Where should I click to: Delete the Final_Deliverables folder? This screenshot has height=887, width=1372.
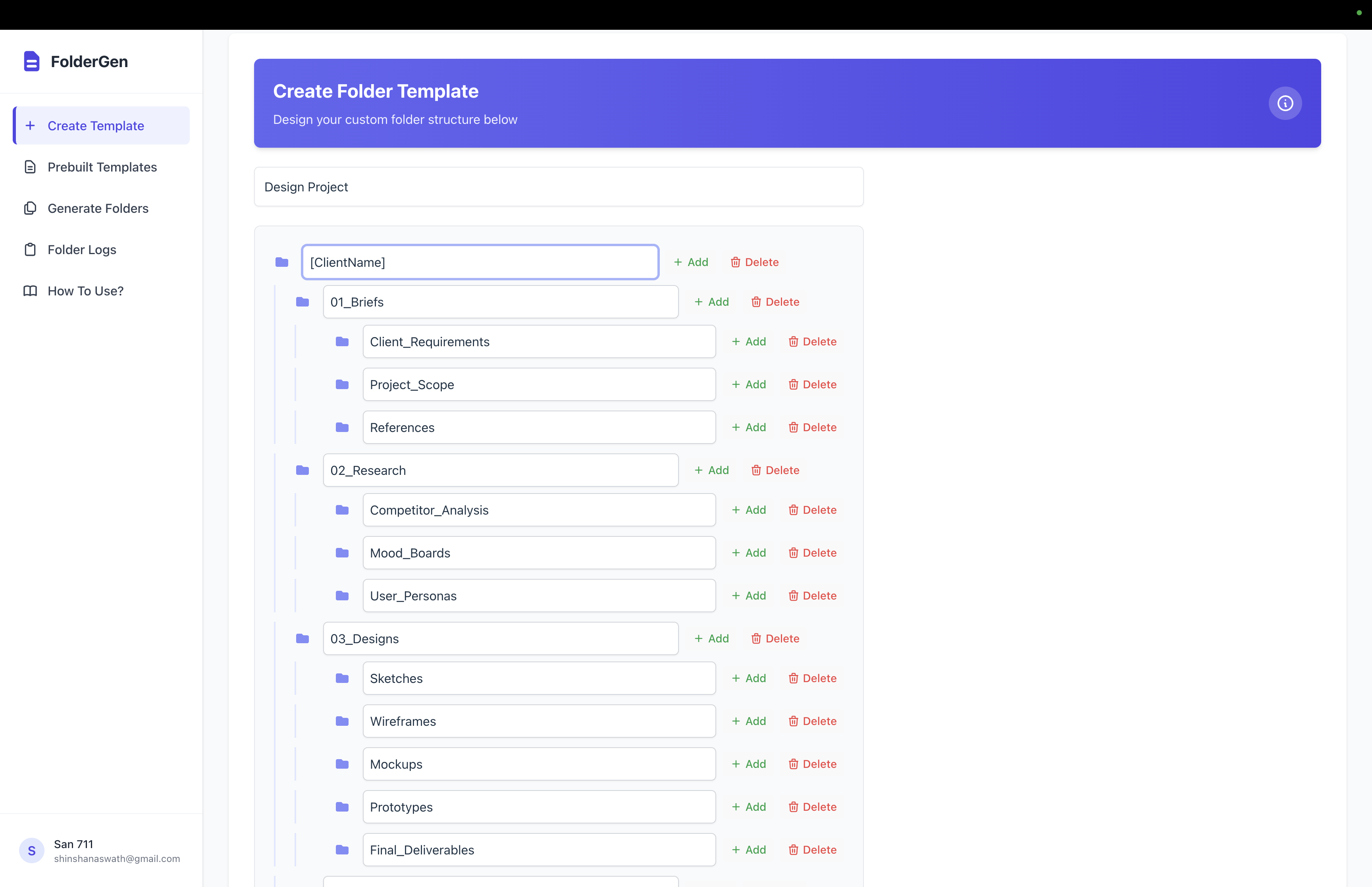(812, 850)
